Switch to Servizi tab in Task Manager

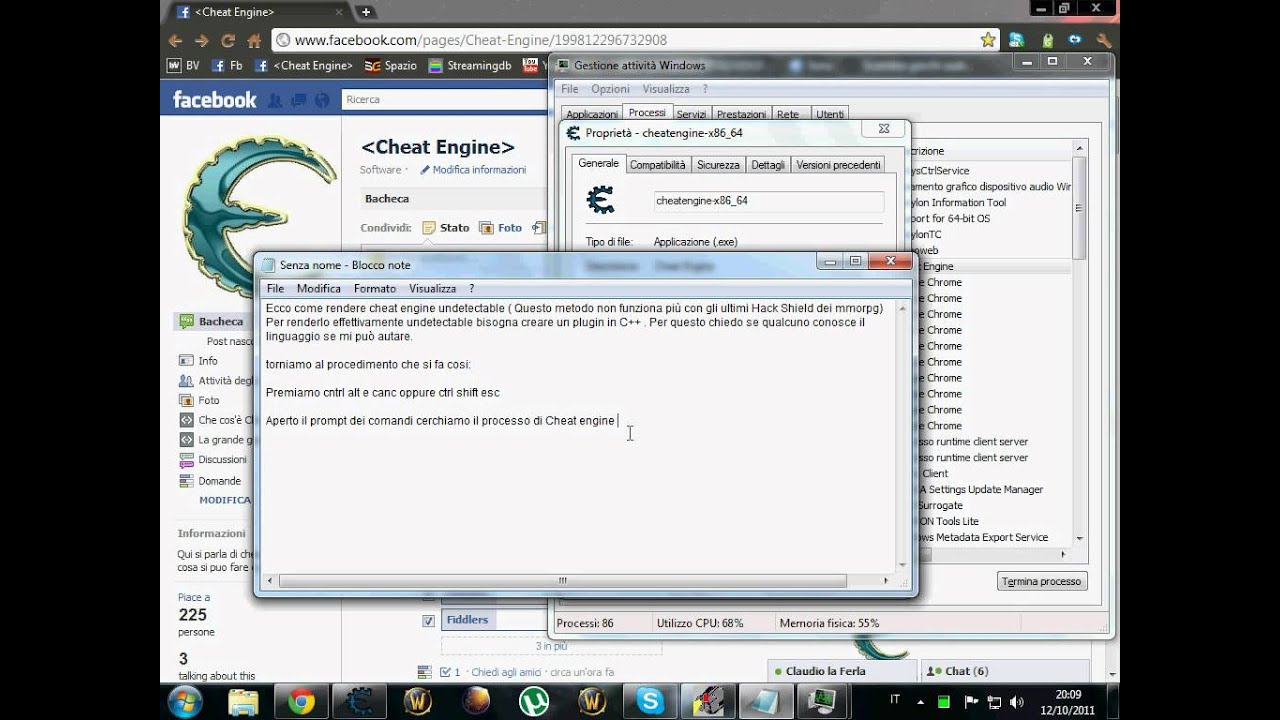coord(691,114)
